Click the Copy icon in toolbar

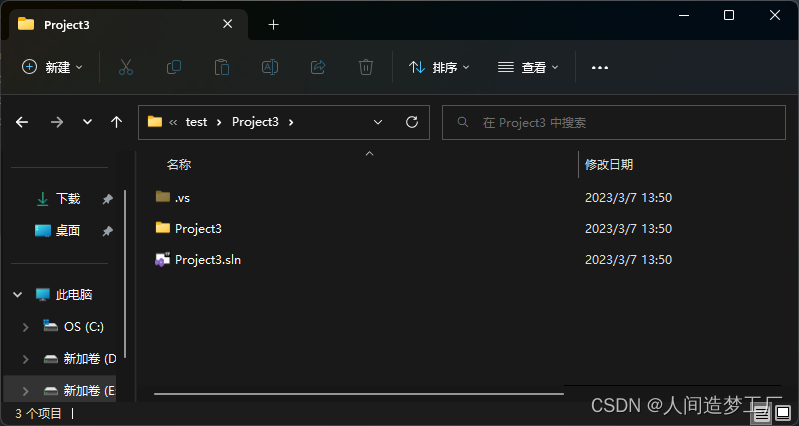[x=174, y=67]
